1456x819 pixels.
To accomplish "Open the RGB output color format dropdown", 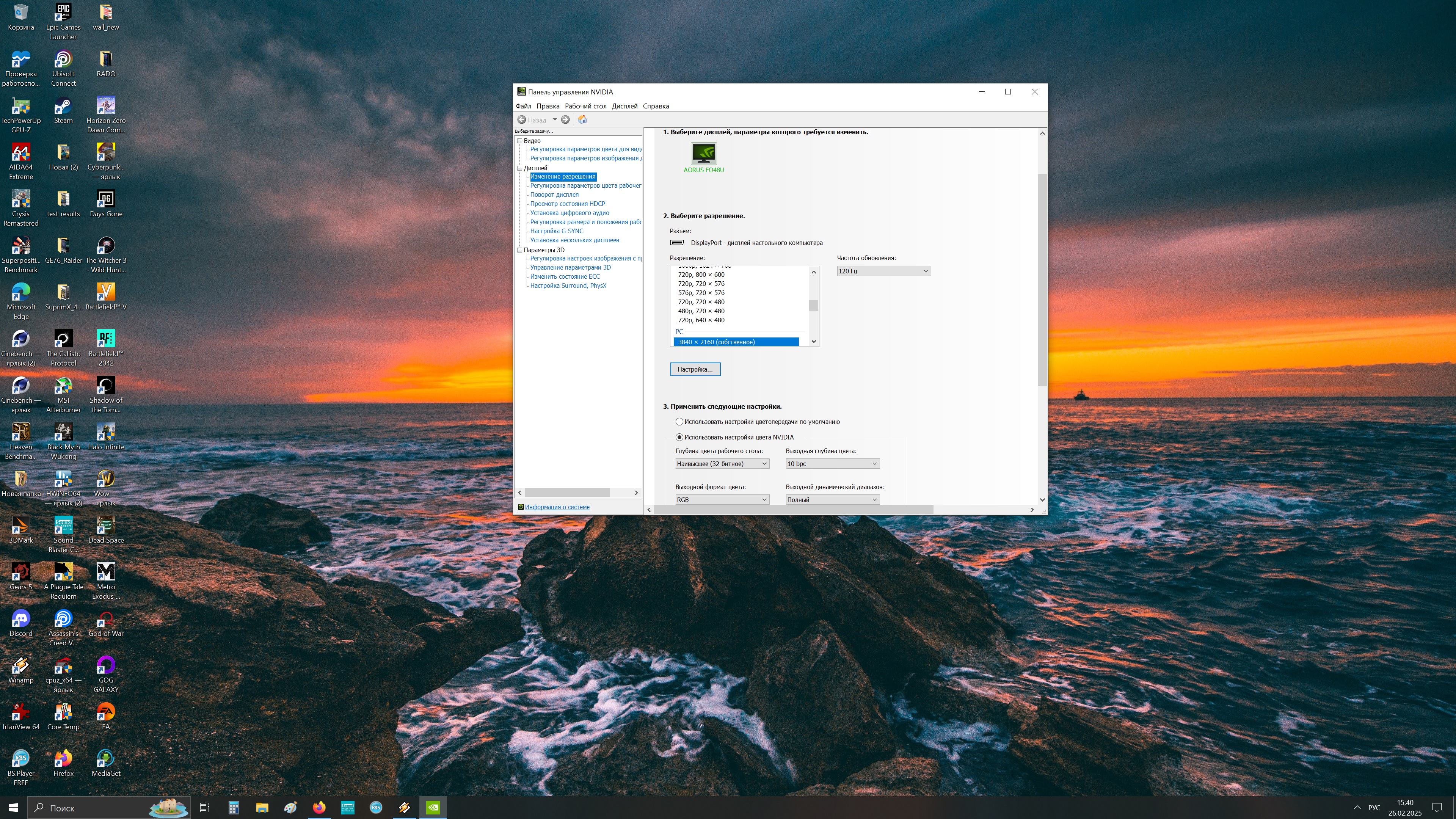I will [722, 500].
